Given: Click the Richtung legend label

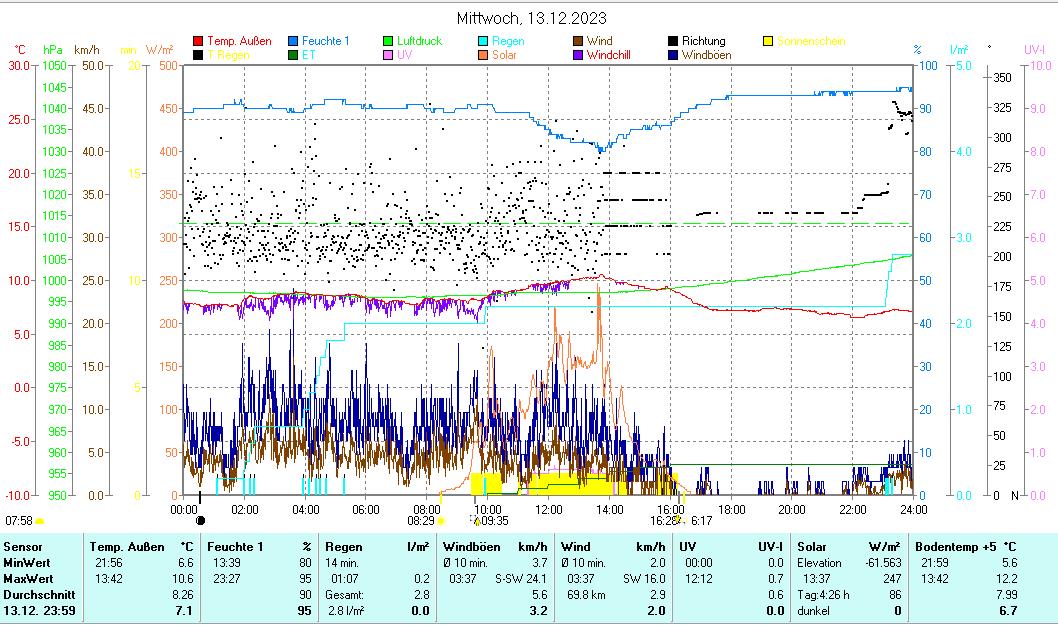Looking at the screenshot, I should (x=704, y=42).
